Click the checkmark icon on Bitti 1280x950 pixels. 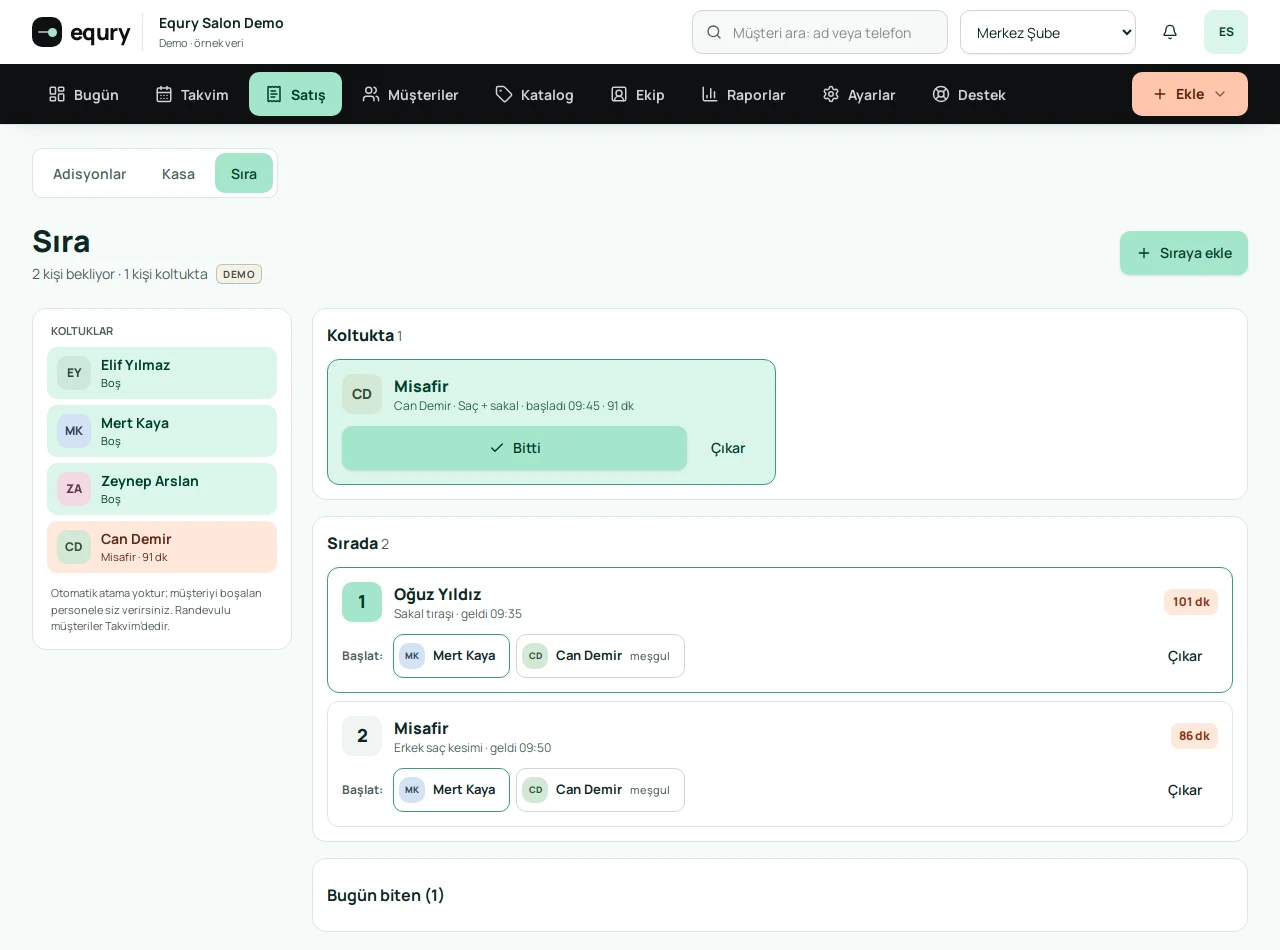pos(497,448)
